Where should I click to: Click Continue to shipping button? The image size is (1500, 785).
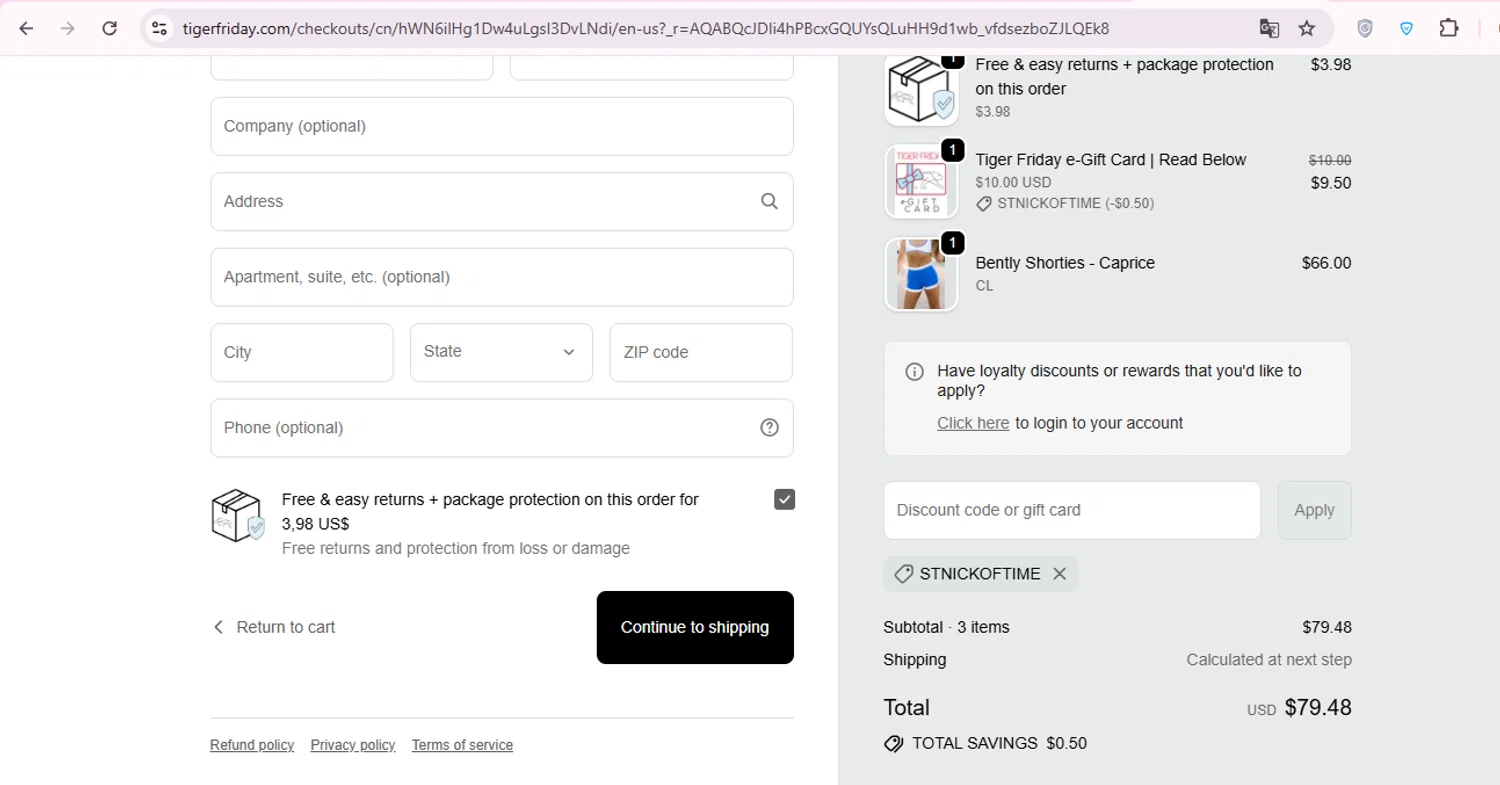pyautogui.click(x=695, y=627)
